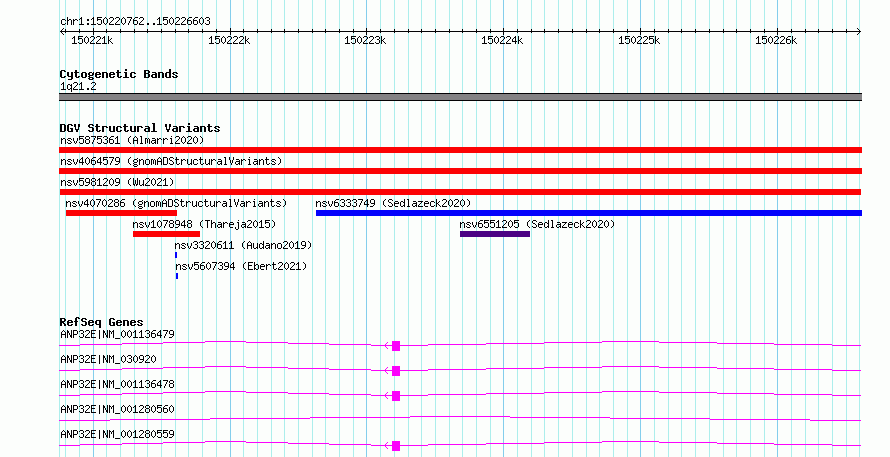
Task: Click the 150226k ruler tick label
Action: coord(775,40)
